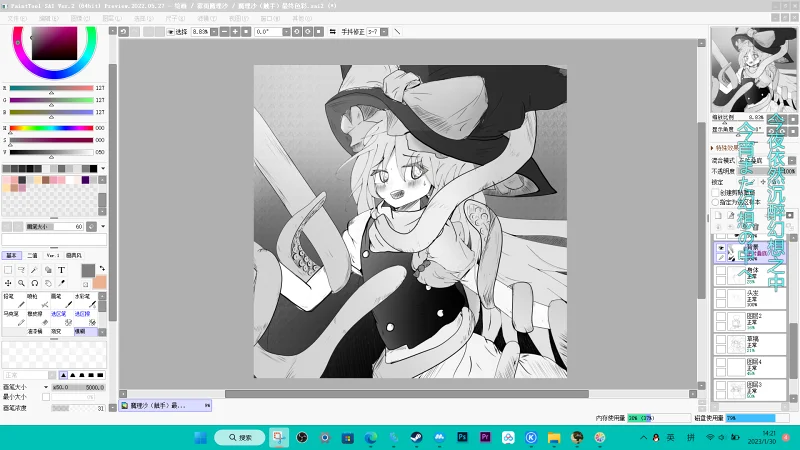Choose the 喷枪 airbrush brush

(38, 301)
